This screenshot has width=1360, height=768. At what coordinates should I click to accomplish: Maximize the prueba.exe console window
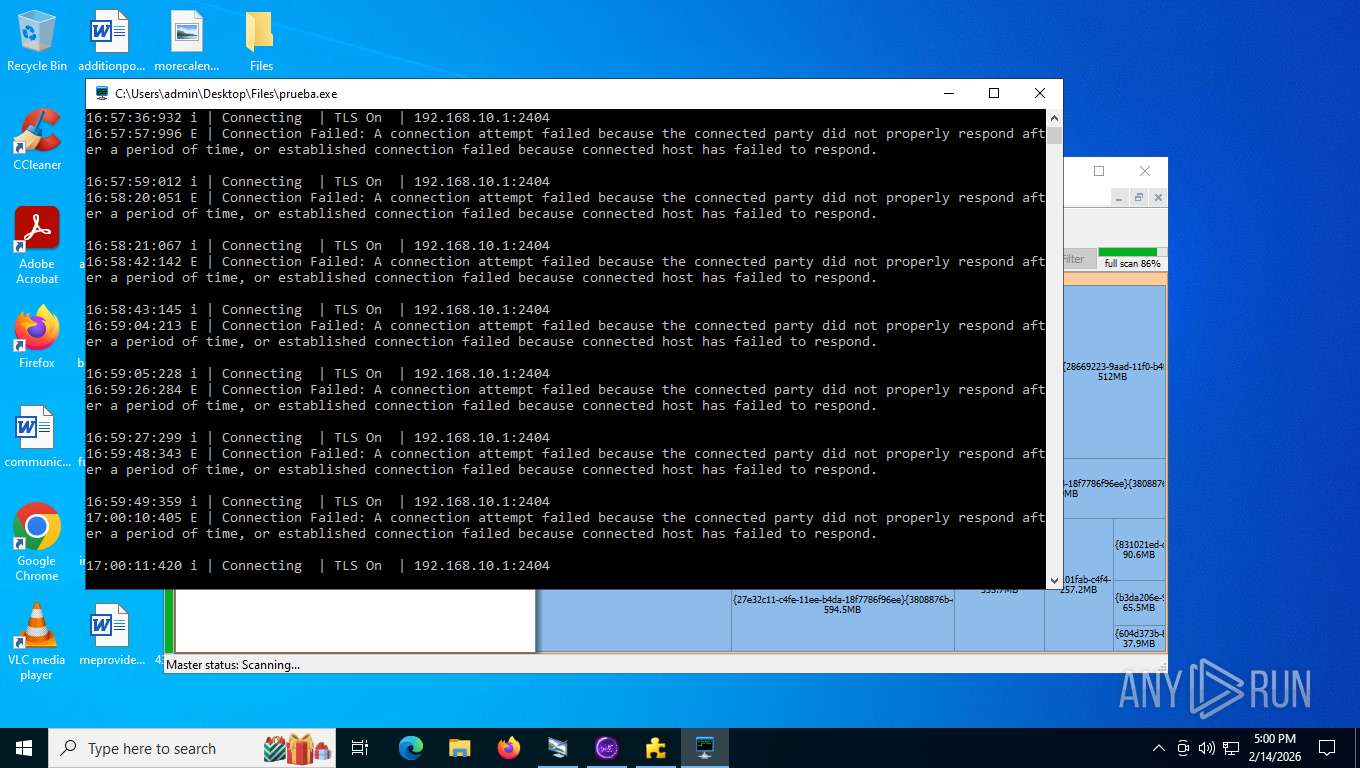tap(994, 93)
